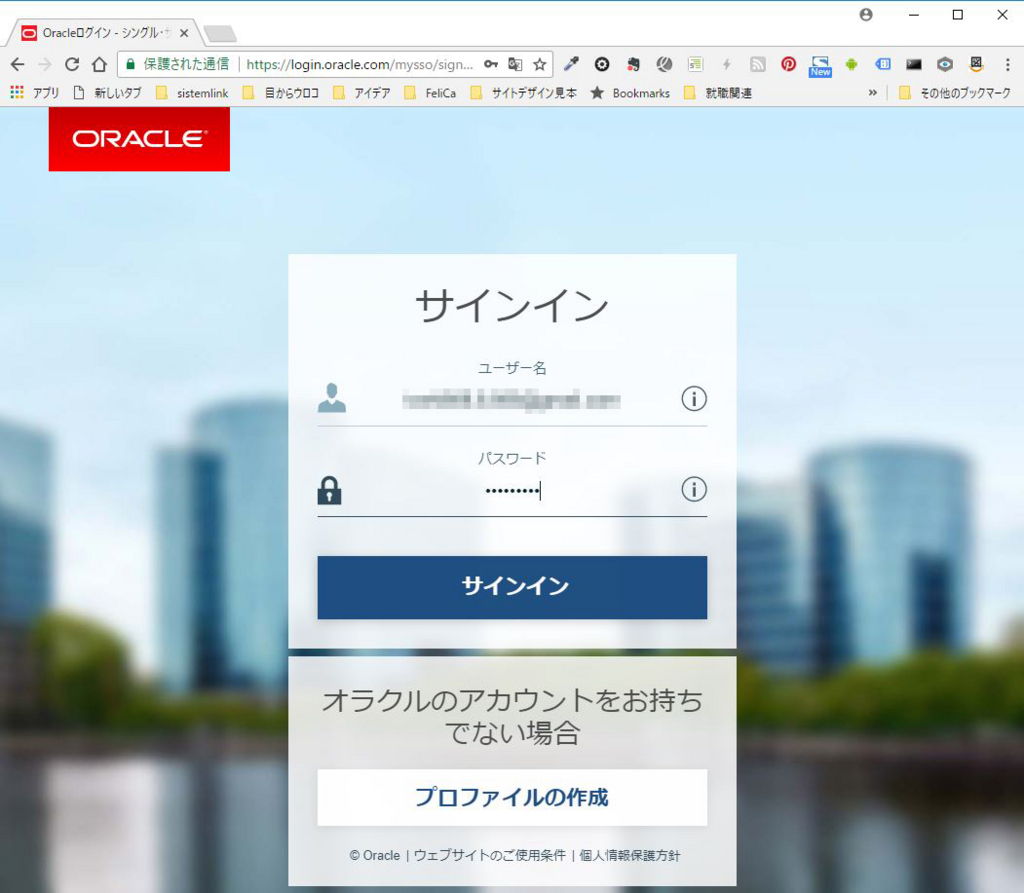This screenshot has height=893, width=1024.
Task: Go back to the previous page
Action: pyautogui.click(x=18, y=64)
